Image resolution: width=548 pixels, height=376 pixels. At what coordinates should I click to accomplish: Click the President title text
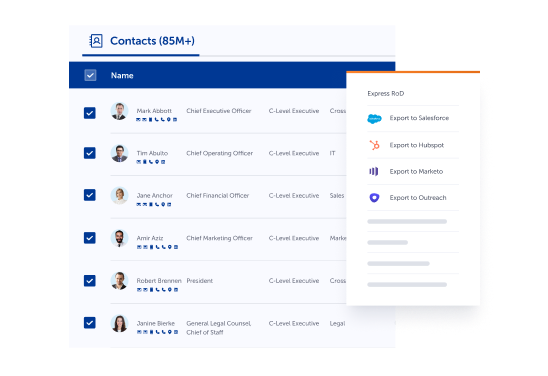tap(200, 281)
